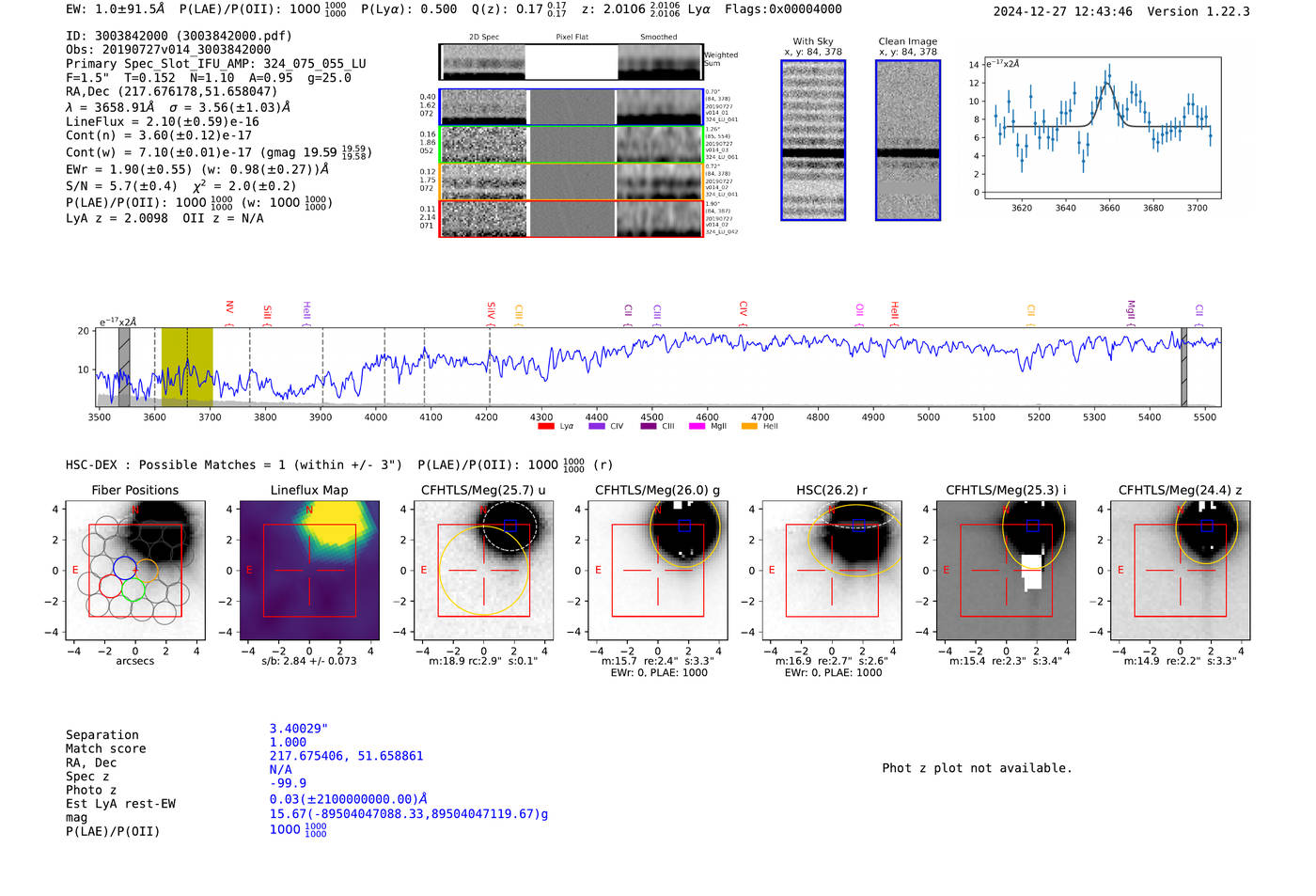1316x896 pixels.
Task: Select the timestamp 2024-12-27 12:43:46
Action: [1063, 11]
